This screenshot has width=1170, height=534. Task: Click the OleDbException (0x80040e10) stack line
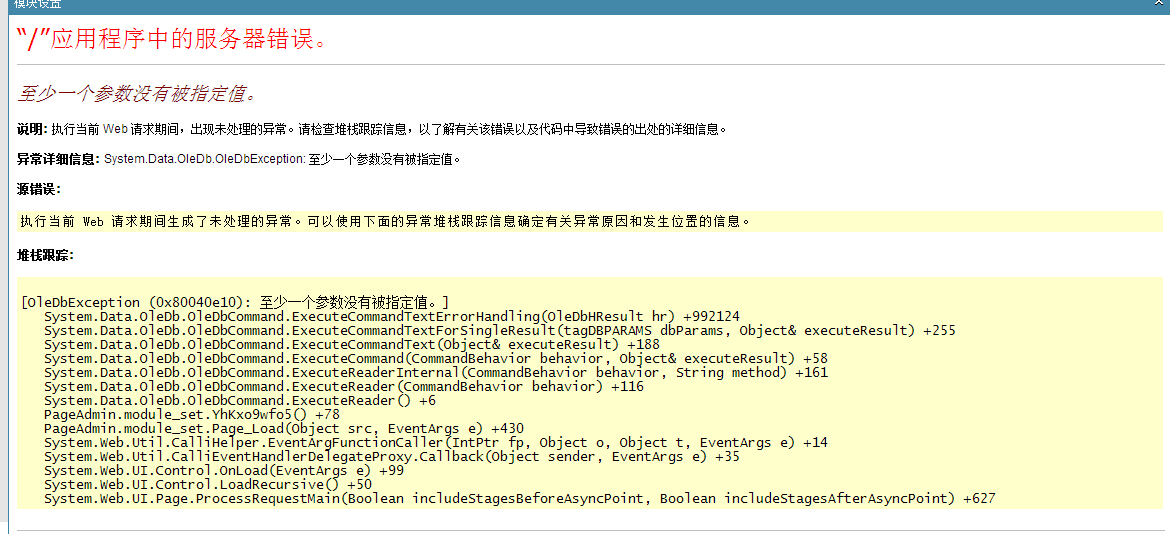pyautogui.click(x=234, y=302)
